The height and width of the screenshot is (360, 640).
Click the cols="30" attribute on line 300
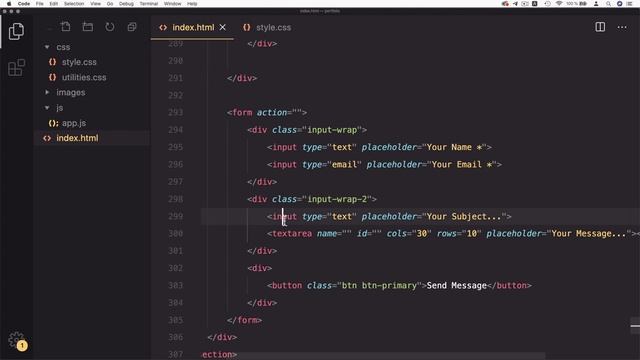(x=409, y=233)
